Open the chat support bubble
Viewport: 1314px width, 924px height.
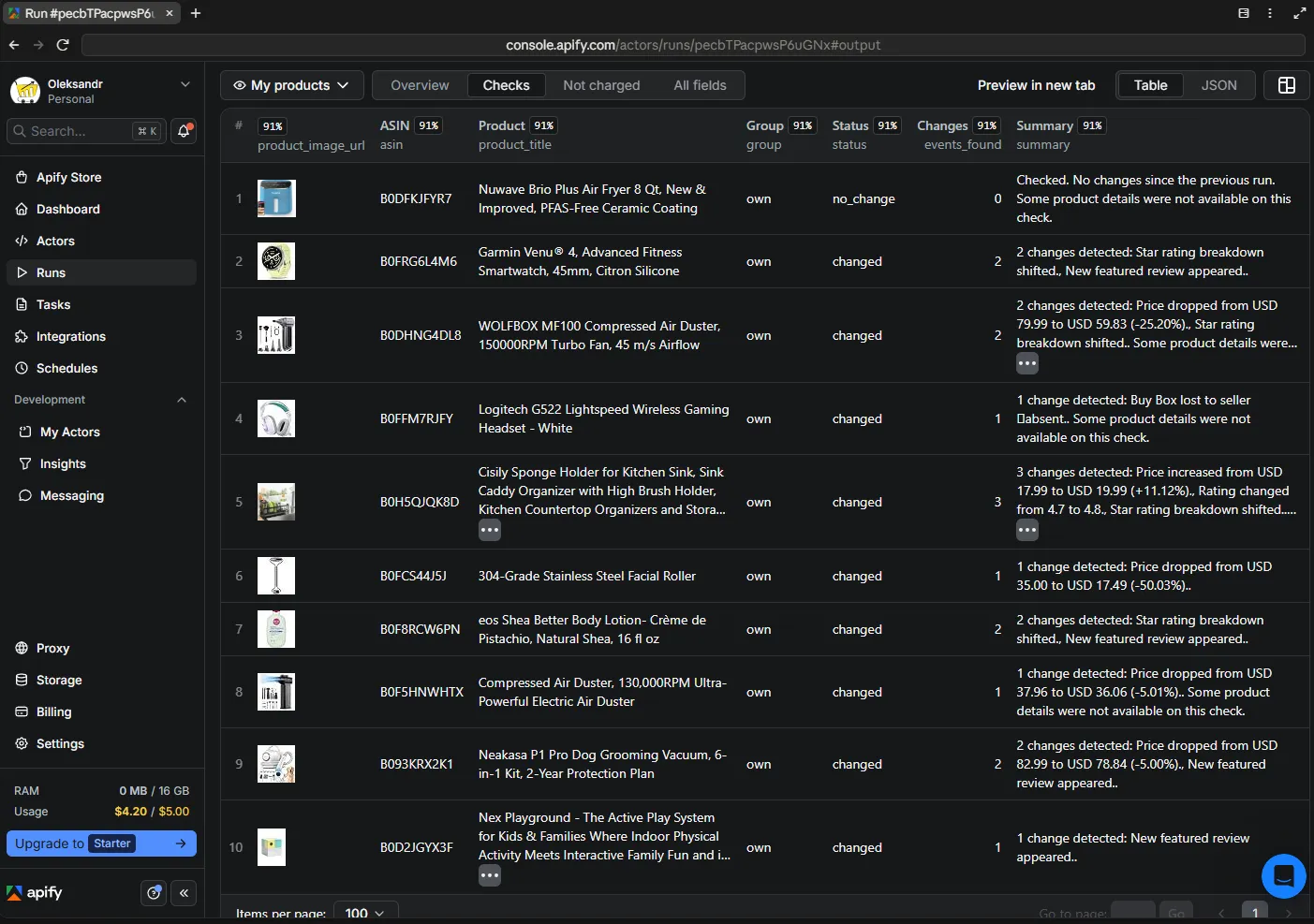pyautogui.click(x=1283, y=876)
